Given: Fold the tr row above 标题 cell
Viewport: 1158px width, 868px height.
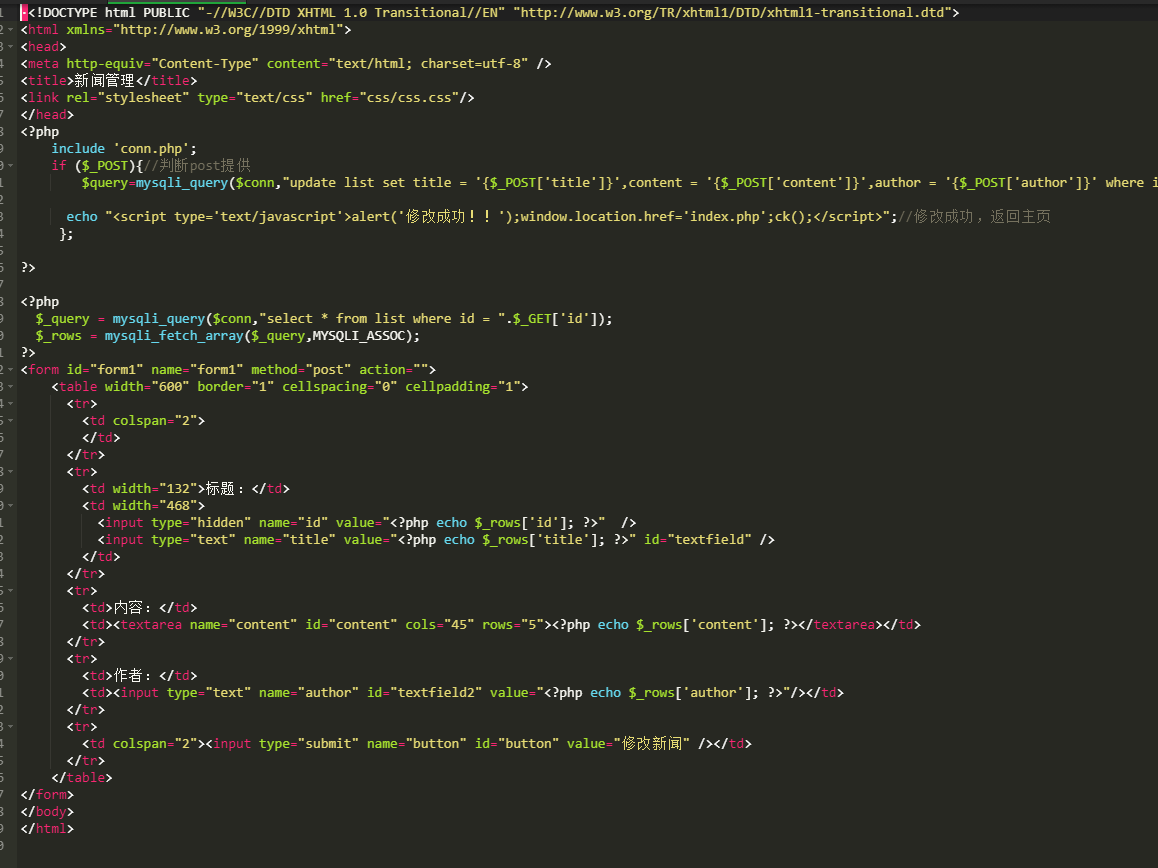Looking at the screenshot, I should tap(10, 472).
